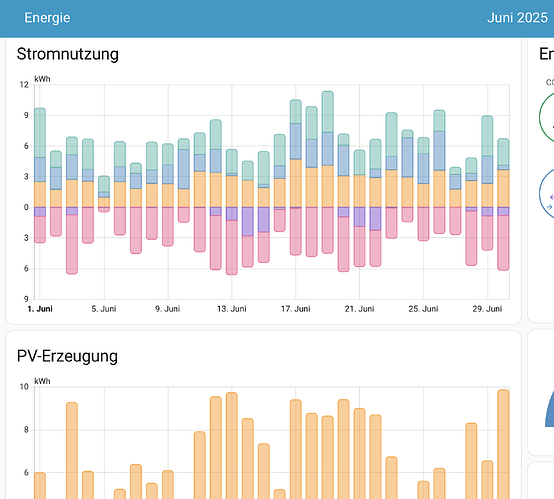Select orange segment of 1. Juni Stromnutzung bar
Viewport: 554px width, 499px height.
(x=40, y=194)
